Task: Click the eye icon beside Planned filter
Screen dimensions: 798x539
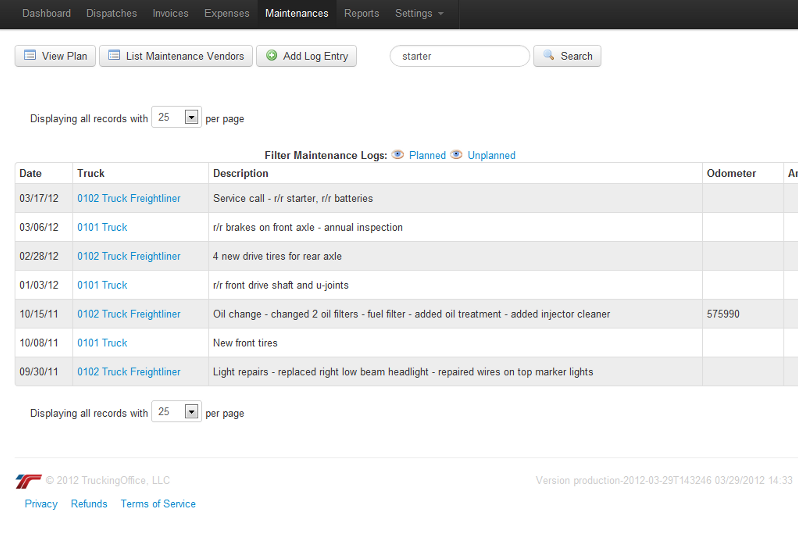Action: click(x=398, y=155)
